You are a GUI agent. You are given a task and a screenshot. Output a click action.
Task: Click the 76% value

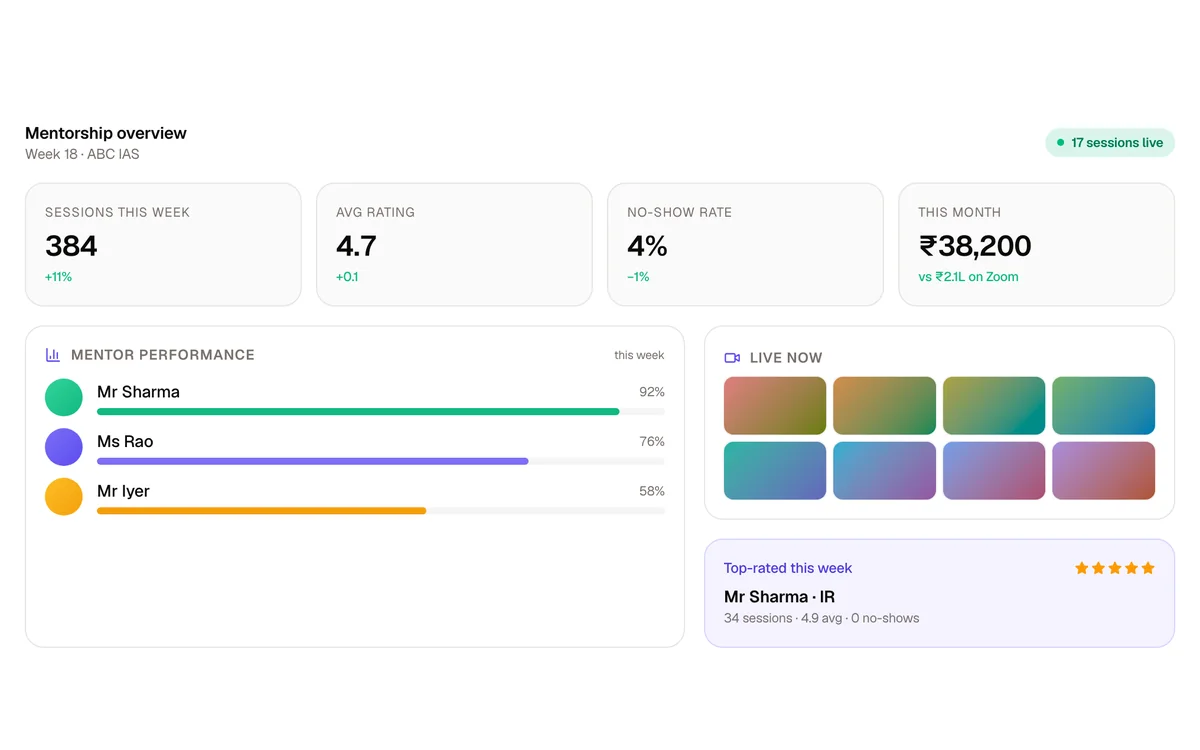pyautogui.click(x=652, y=442)
